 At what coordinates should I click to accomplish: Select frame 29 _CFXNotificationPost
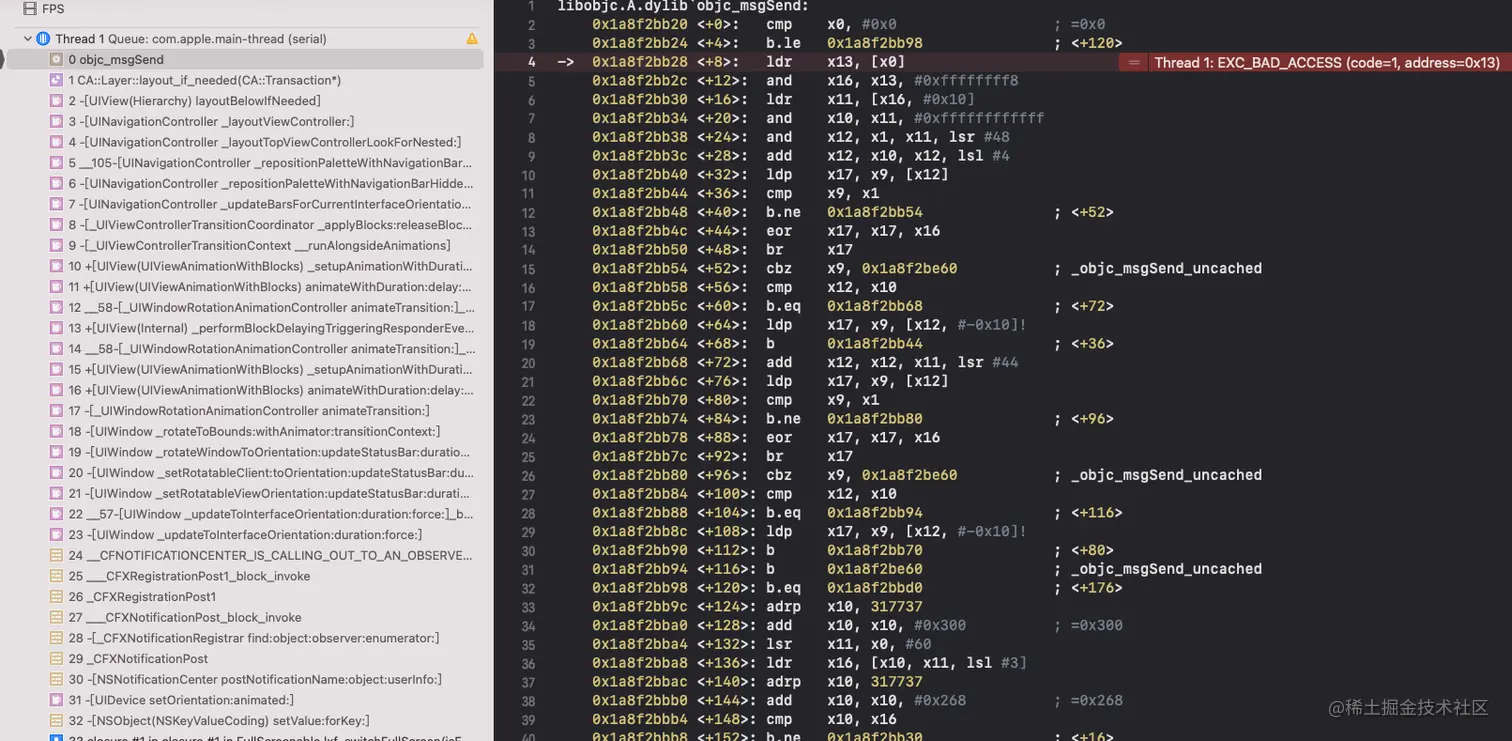tap(246, 659)
